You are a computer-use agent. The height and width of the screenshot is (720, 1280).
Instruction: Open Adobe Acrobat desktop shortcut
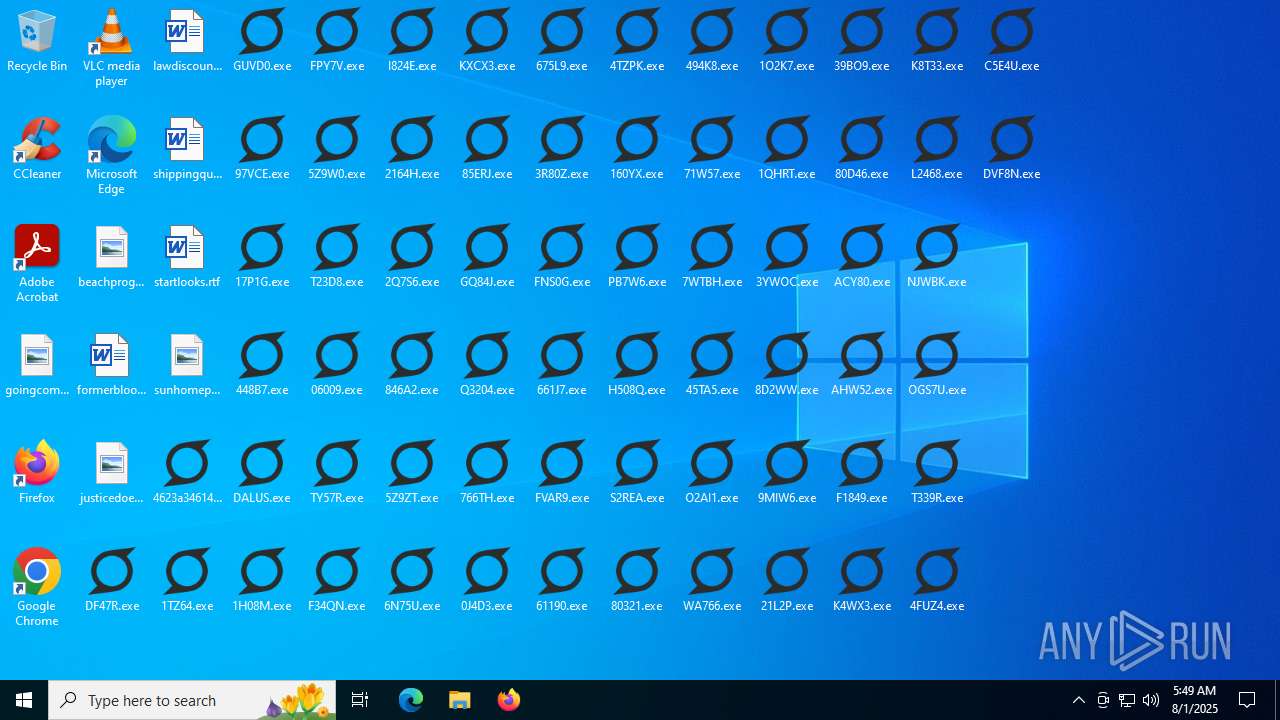coord(37,264)
